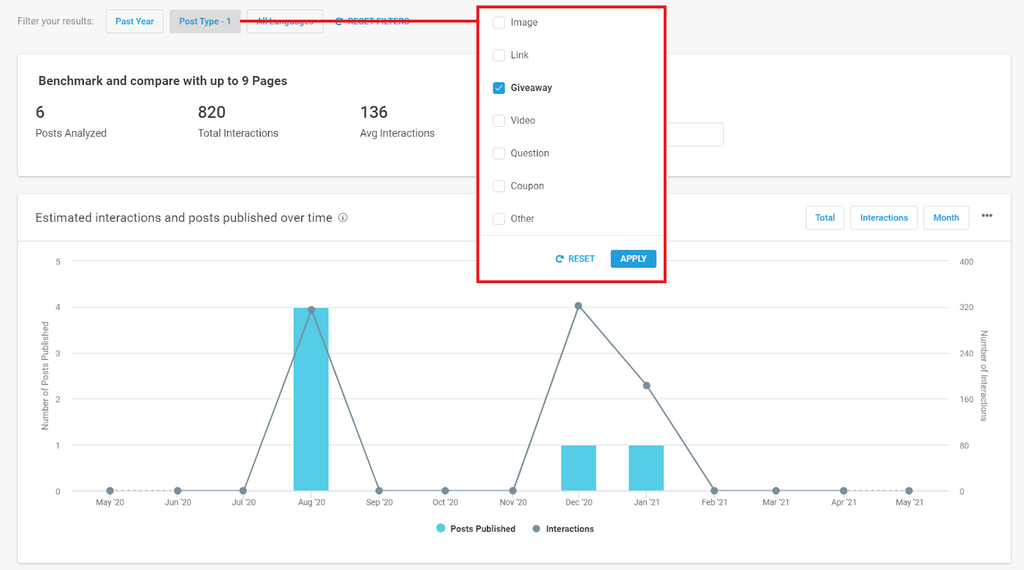The image size is (1024, 570).
Task: Toggle the Posts Published legend marker
Action: tap(441, 528)
